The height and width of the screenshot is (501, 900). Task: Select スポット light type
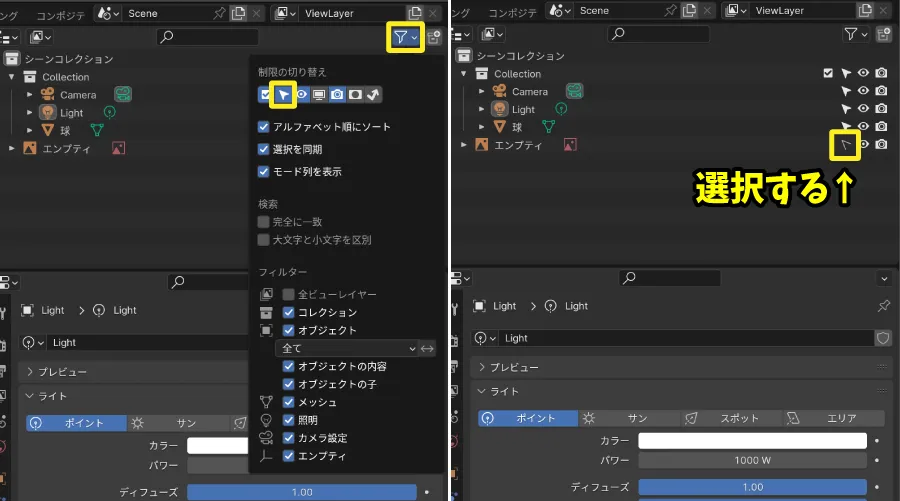click(x=731, y=418)
